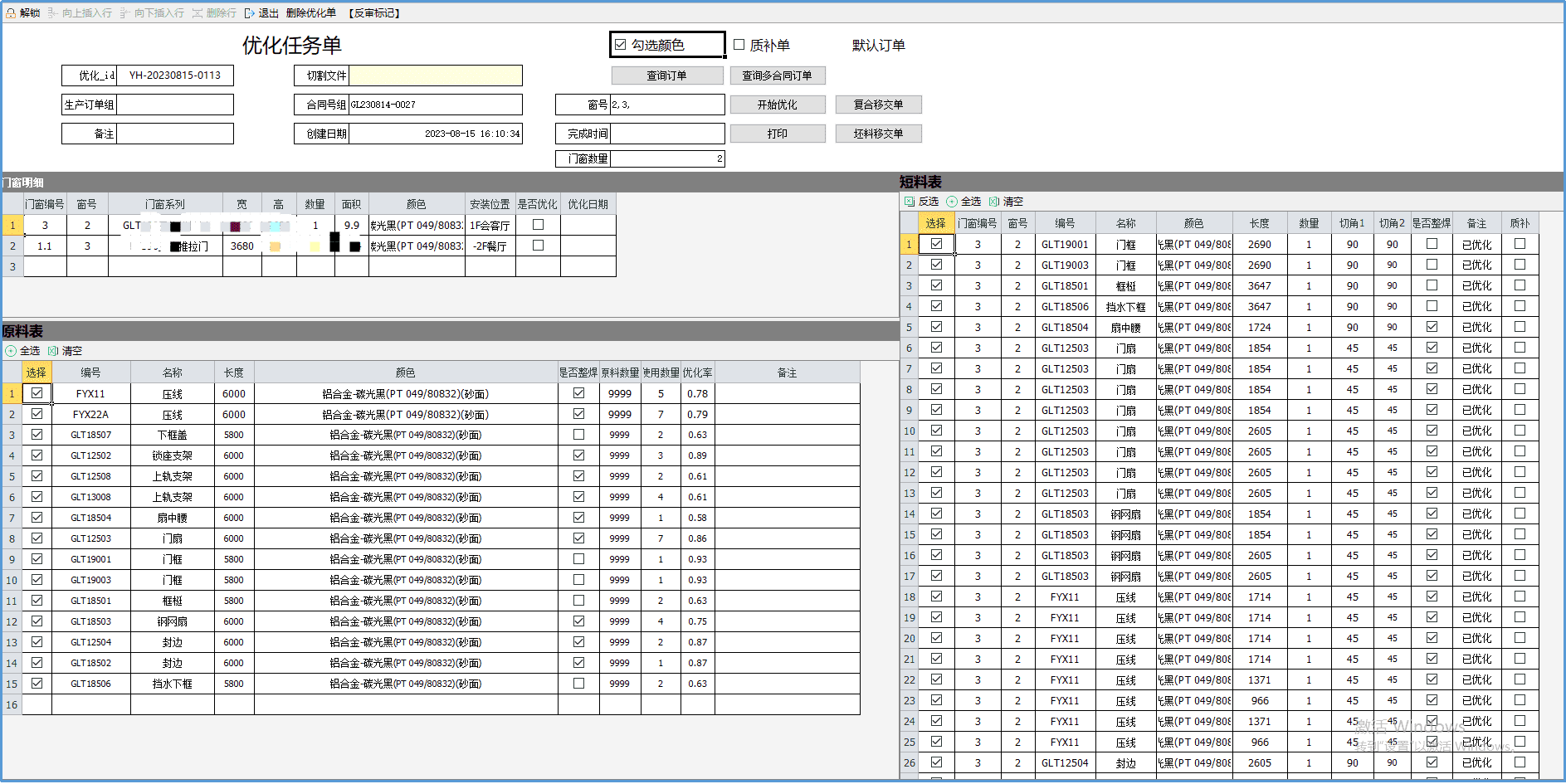The width and height of the screenshot is (1566, 784).
Task: Uncheck 选择 box for GLT19001 in 短料表
Action: [x=936, y=244]
